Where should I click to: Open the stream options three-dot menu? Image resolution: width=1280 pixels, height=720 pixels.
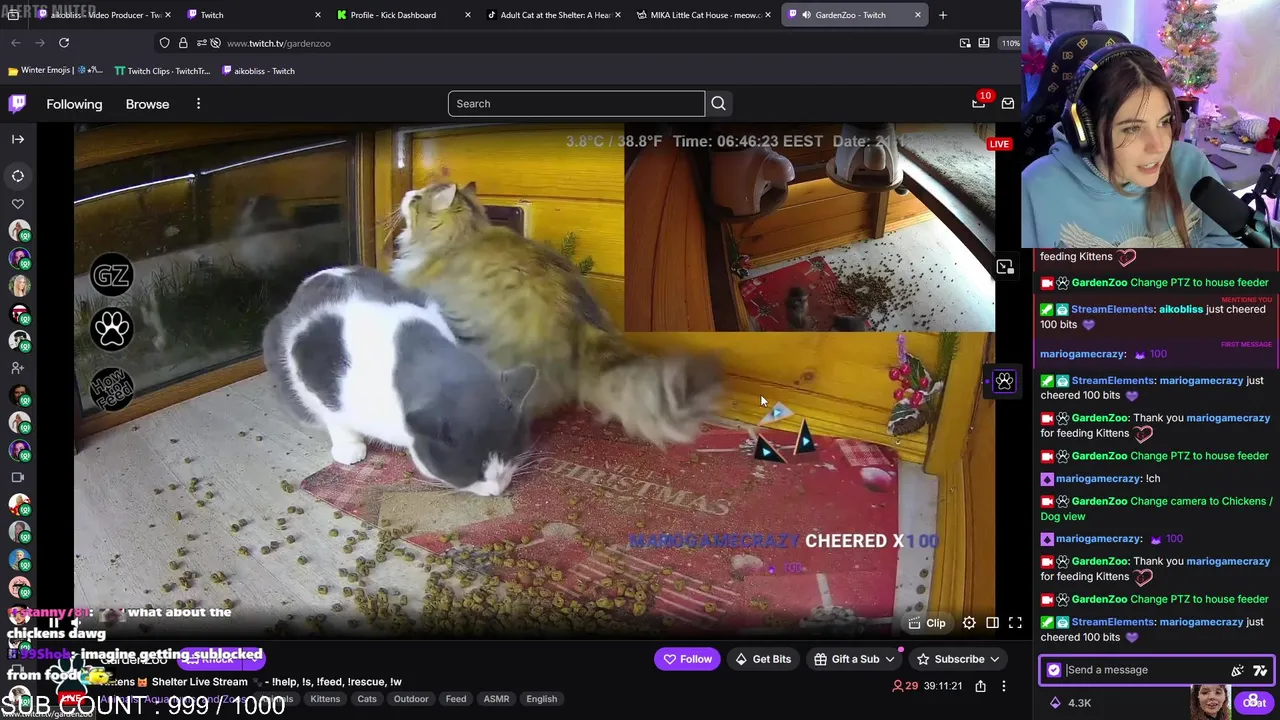point(1004,686)
